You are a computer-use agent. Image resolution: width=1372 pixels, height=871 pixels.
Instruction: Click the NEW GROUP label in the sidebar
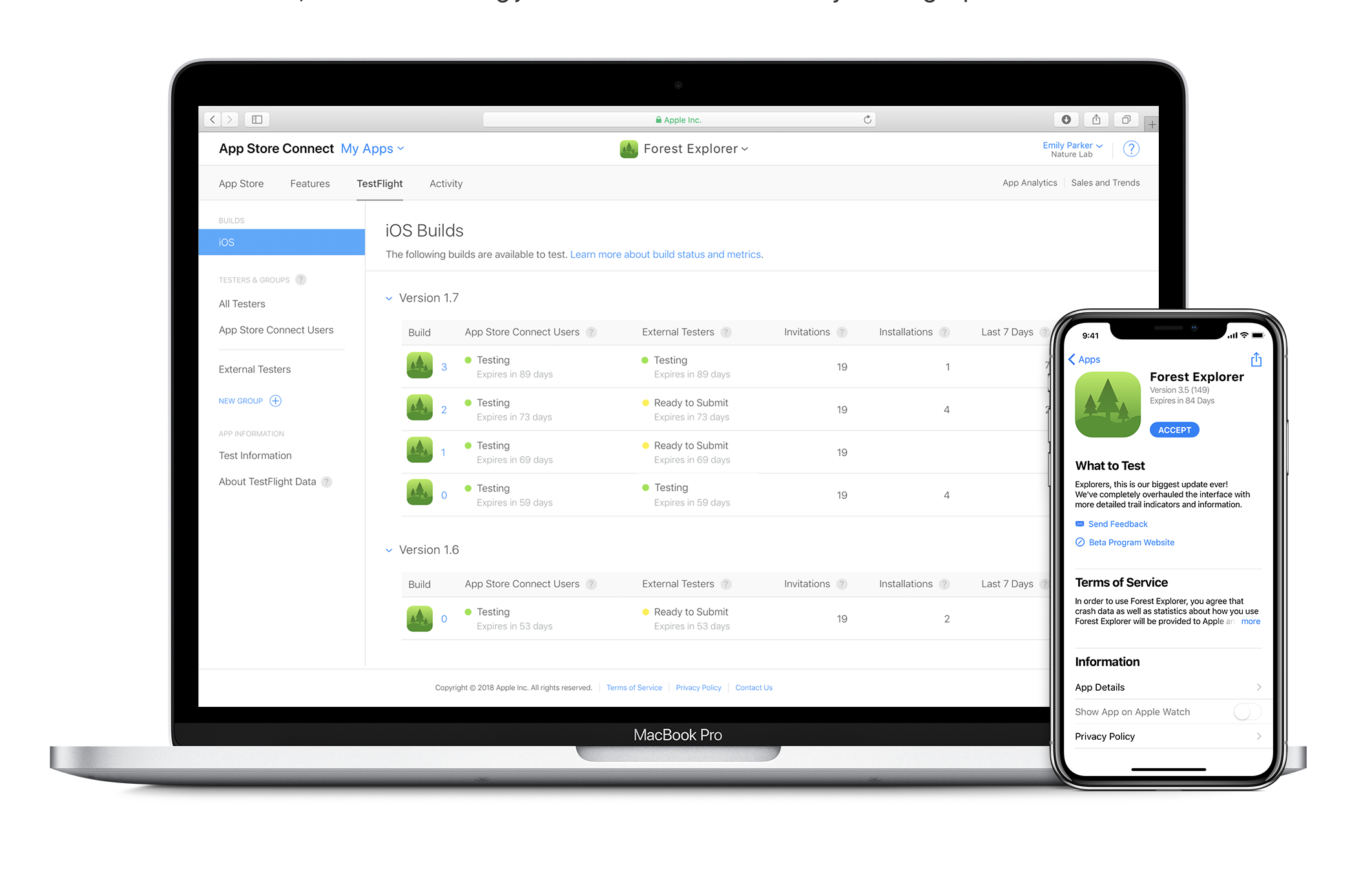point(240,401)
